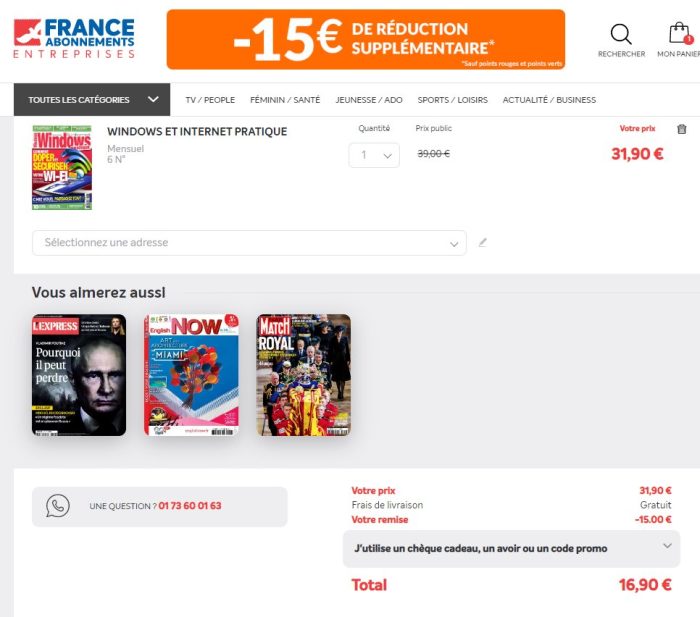
Task: Click the -15€ réduction supplémentaire banner
Action: (365, 40)
